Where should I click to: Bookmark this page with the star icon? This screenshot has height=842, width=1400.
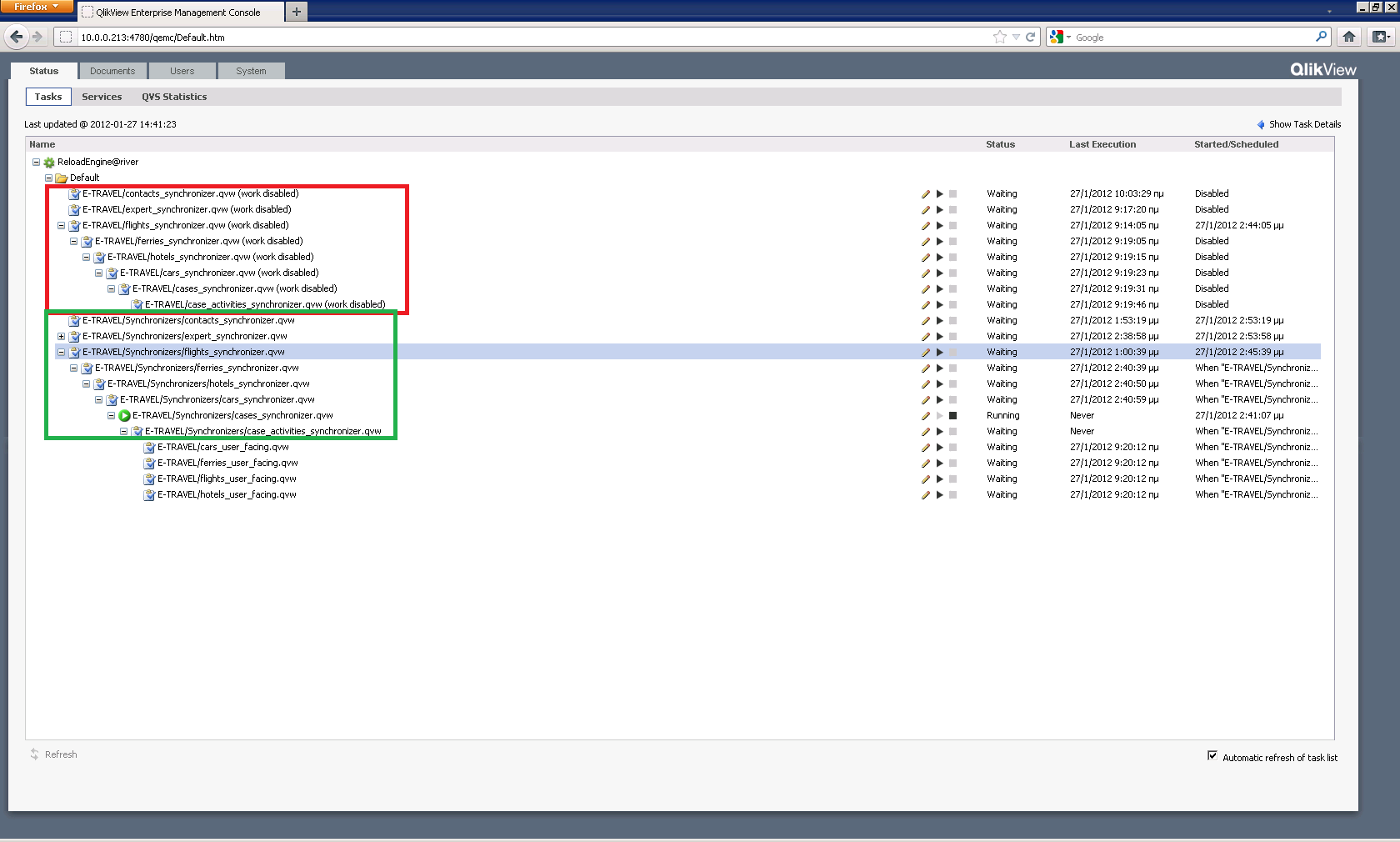pos(1000,37)
